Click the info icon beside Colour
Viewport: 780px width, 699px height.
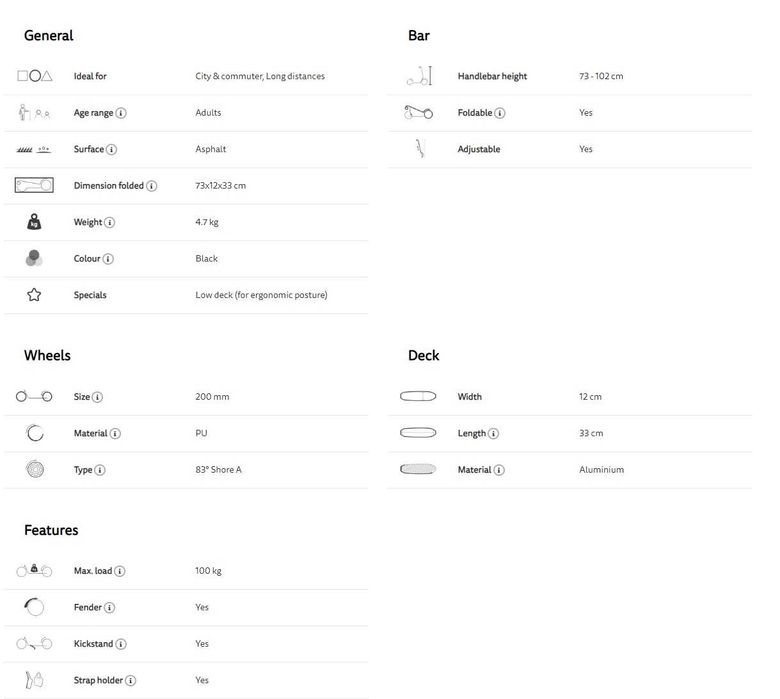pos(108,259)
